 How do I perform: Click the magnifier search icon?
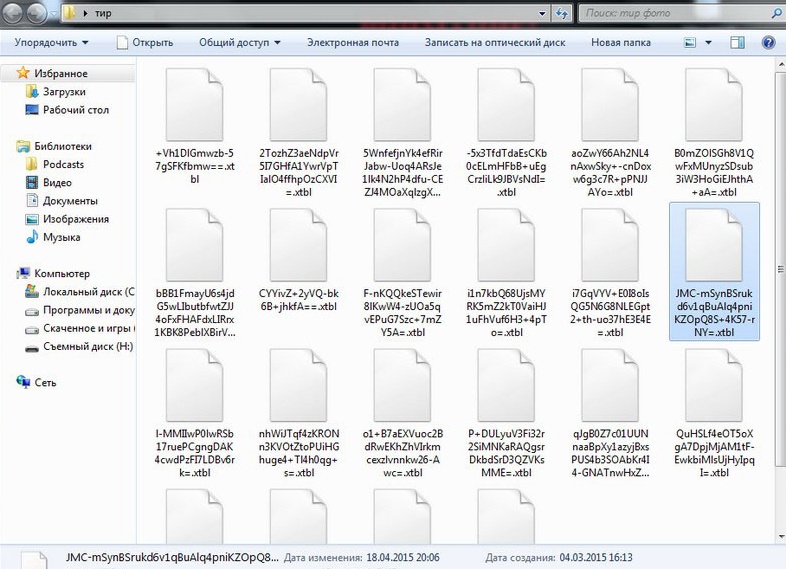coord(776,14)
